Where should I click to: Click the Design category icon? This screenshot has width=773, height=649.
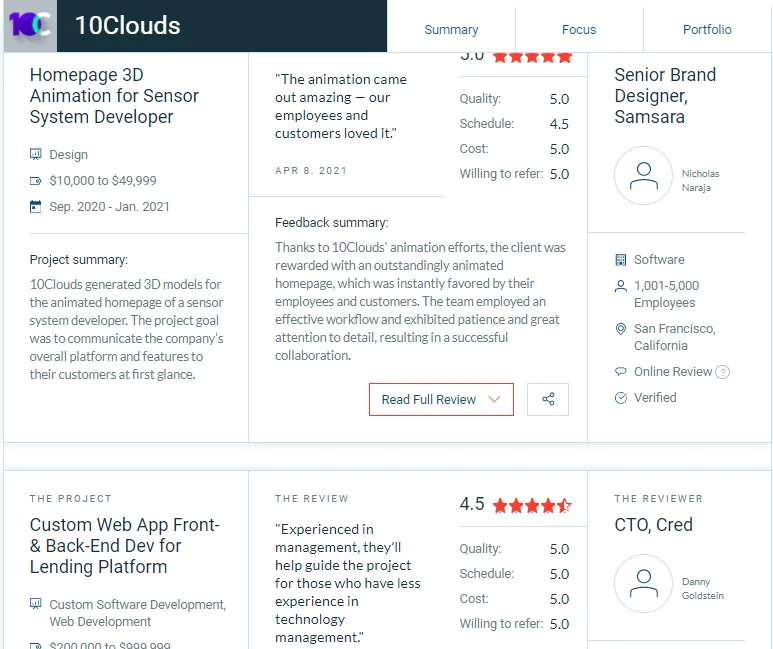[35, 155]
